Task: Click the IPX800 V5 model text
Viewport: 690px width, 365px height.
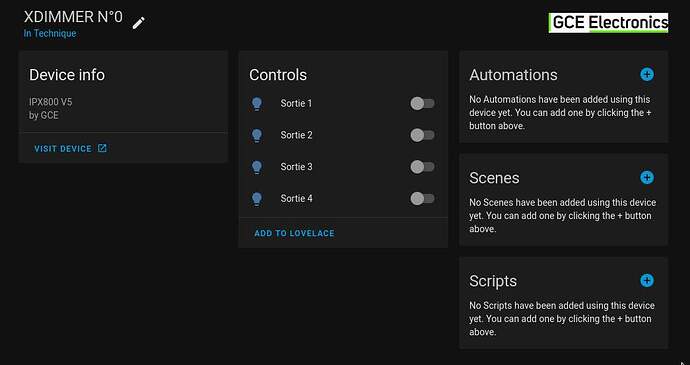Action: tap(51, 102)
